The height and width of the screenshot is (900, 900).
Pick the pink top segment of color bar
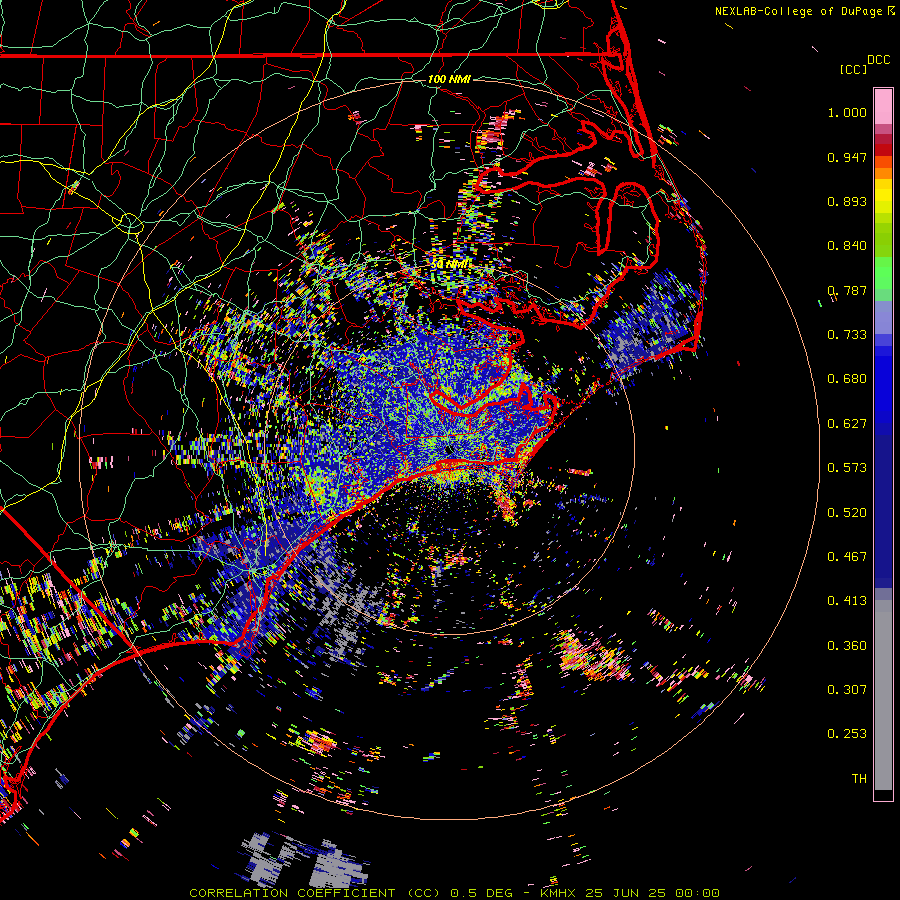883,107
